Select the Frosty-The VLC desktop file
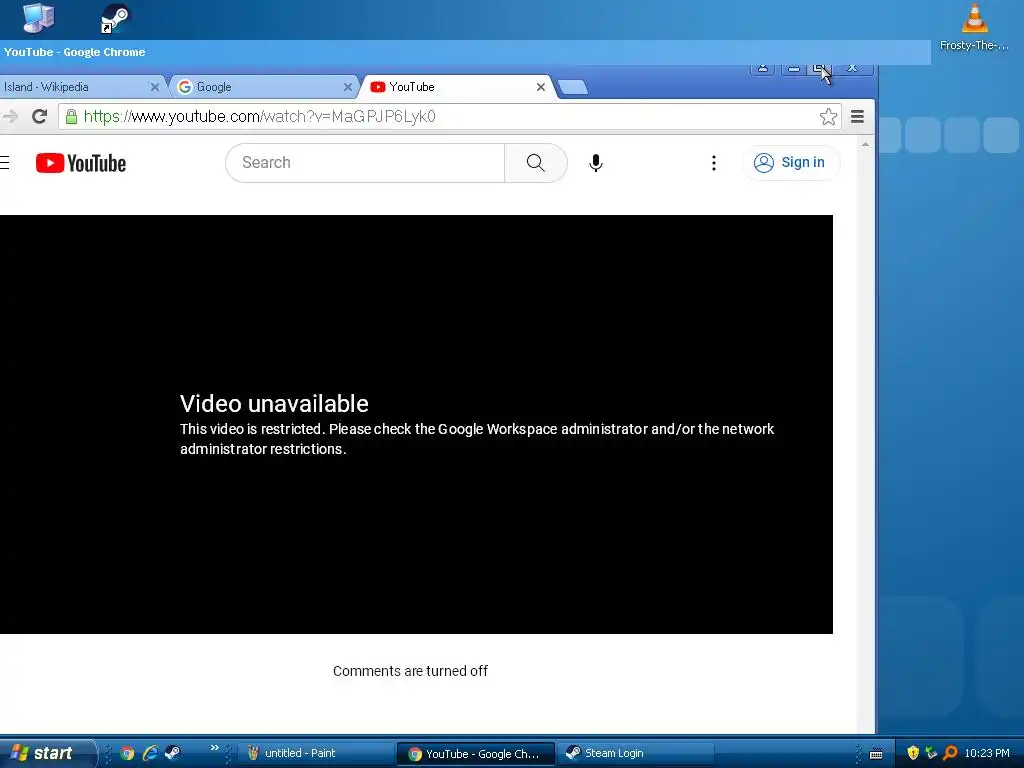This screenshot has width=1024, height=768. click(x=974, y=27)
